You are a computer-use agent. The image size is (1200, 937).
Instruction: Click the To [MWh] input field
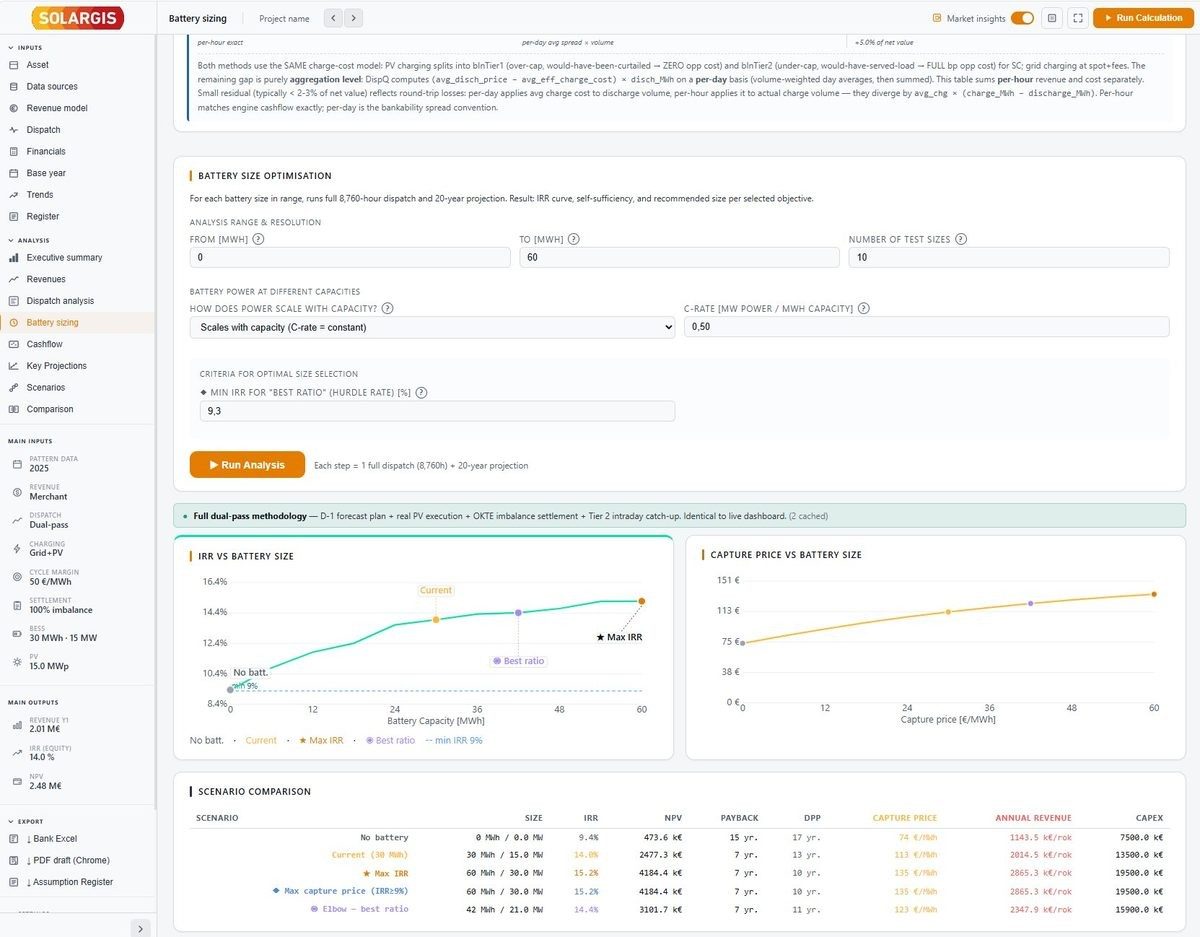pyautogui.click(x=679, y=257)
